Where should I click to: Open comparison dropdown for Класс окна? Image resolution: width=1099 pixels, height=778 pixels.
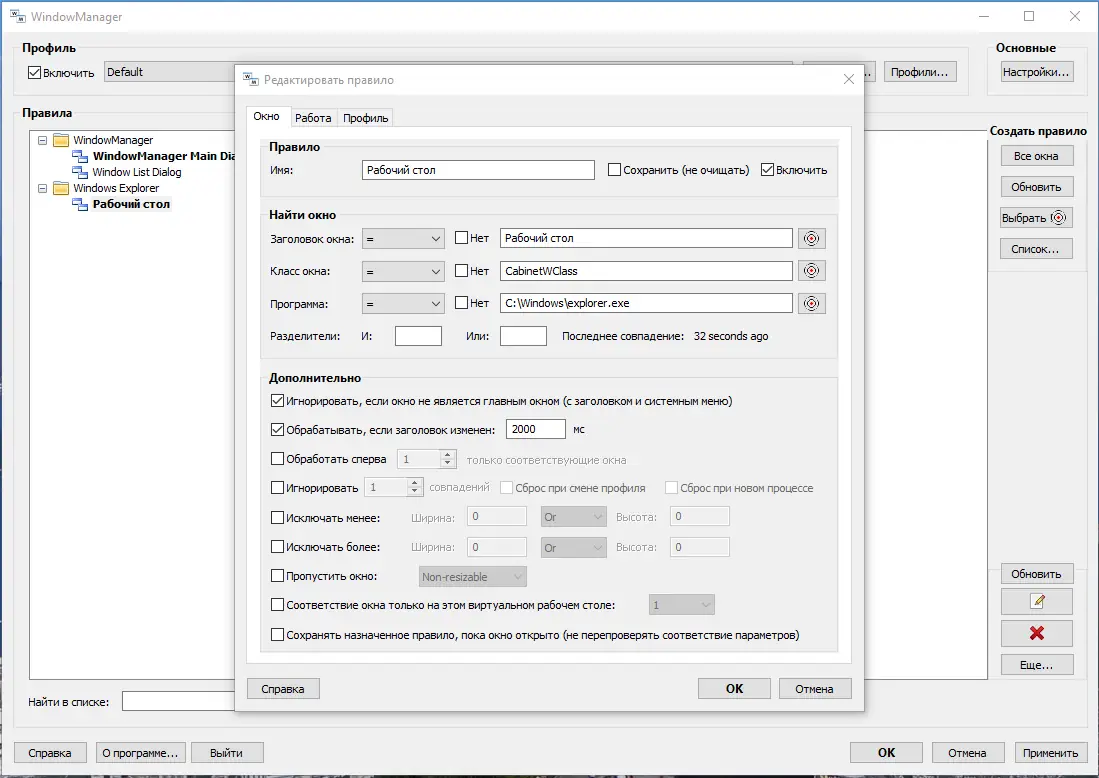click(403, 271)
